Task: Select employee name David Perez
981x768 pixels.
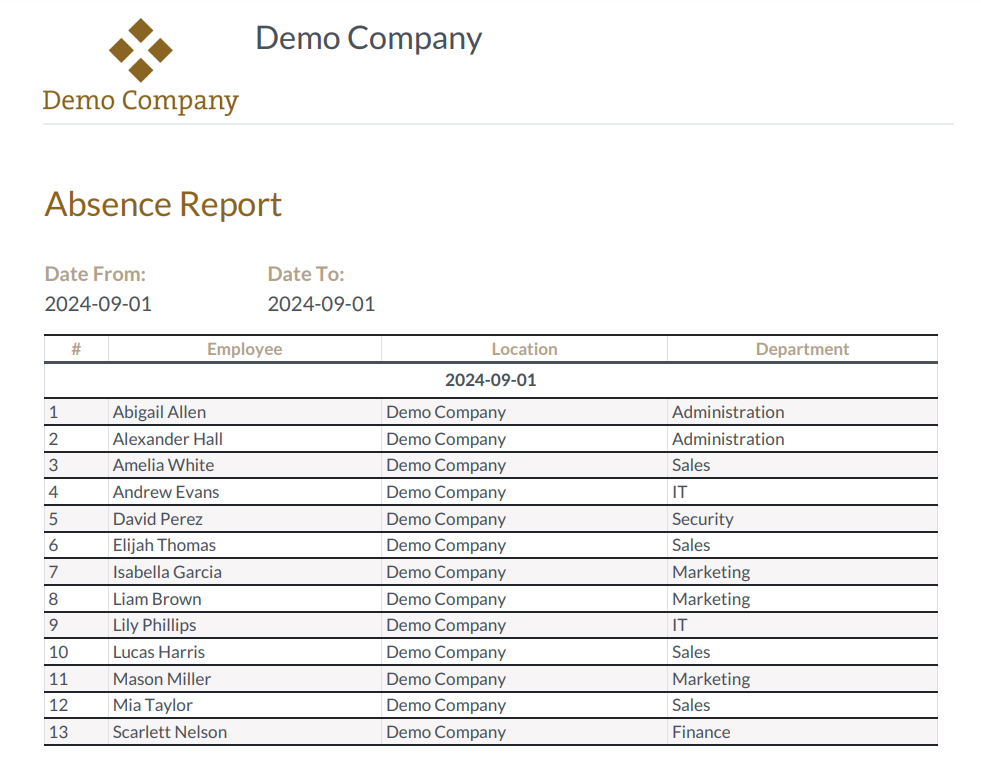Action: (158, 519)
